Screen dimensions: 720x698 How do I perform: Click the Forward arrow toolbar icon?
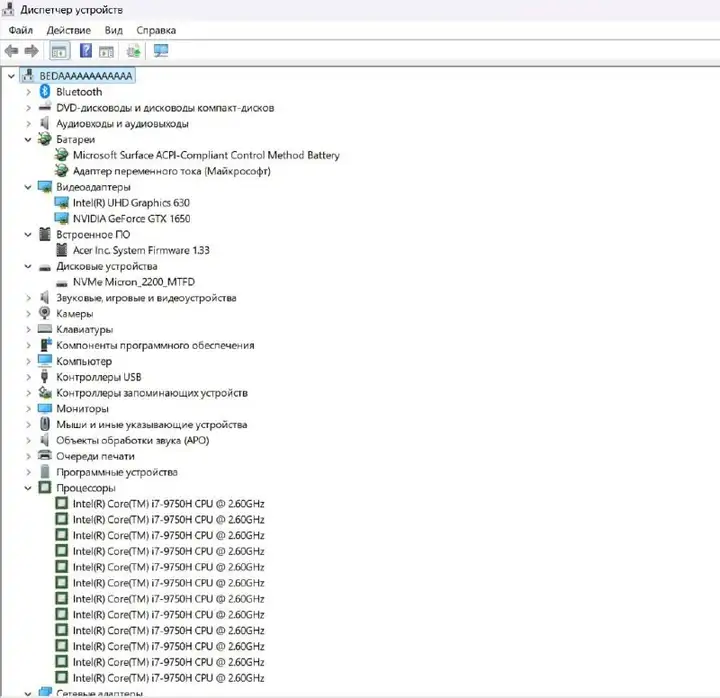tap(31, 51)
